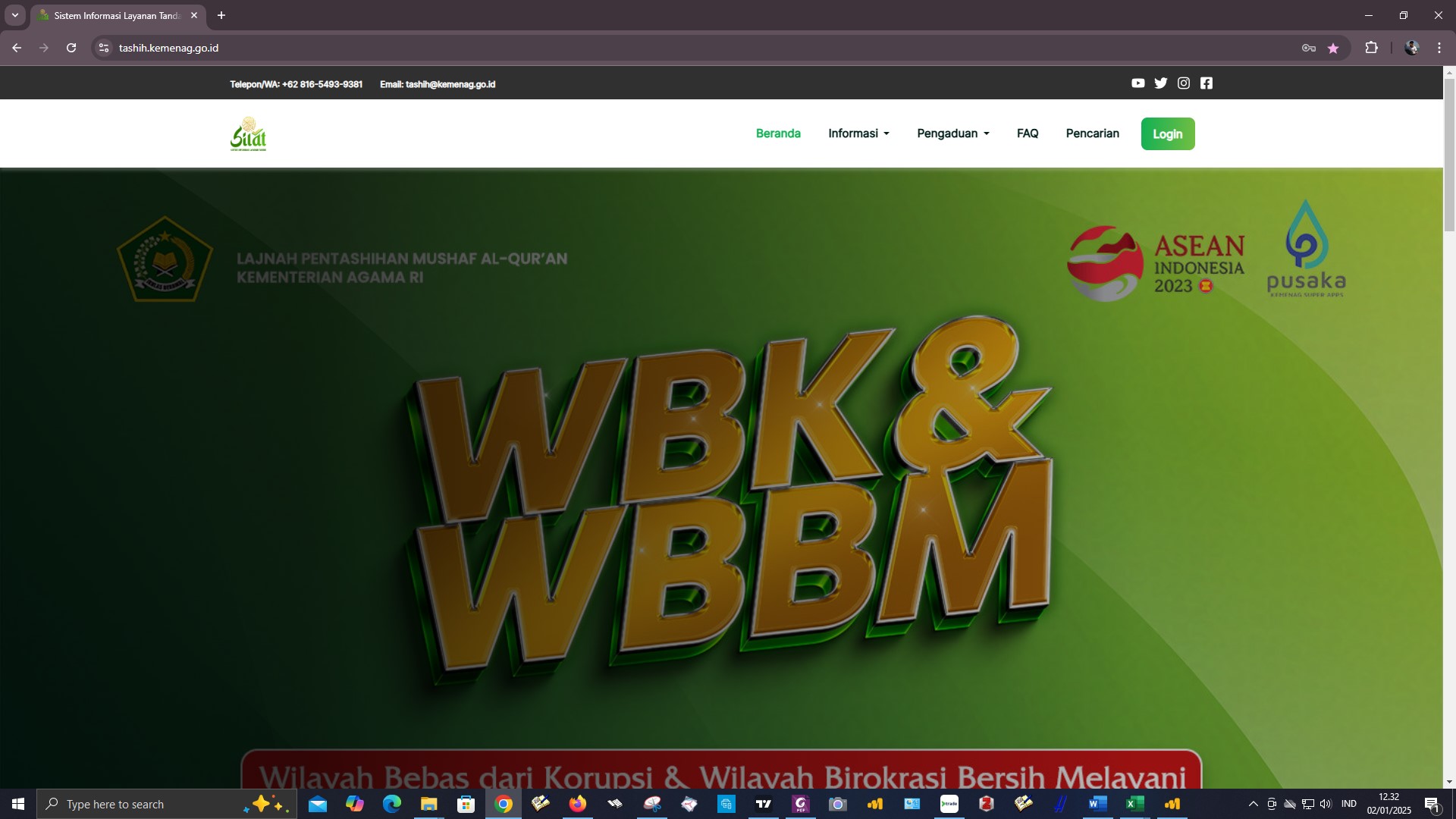The image size is (1456, 819).
Task: Close the Sistem Informasi Layanan tab
Action: 194,15
